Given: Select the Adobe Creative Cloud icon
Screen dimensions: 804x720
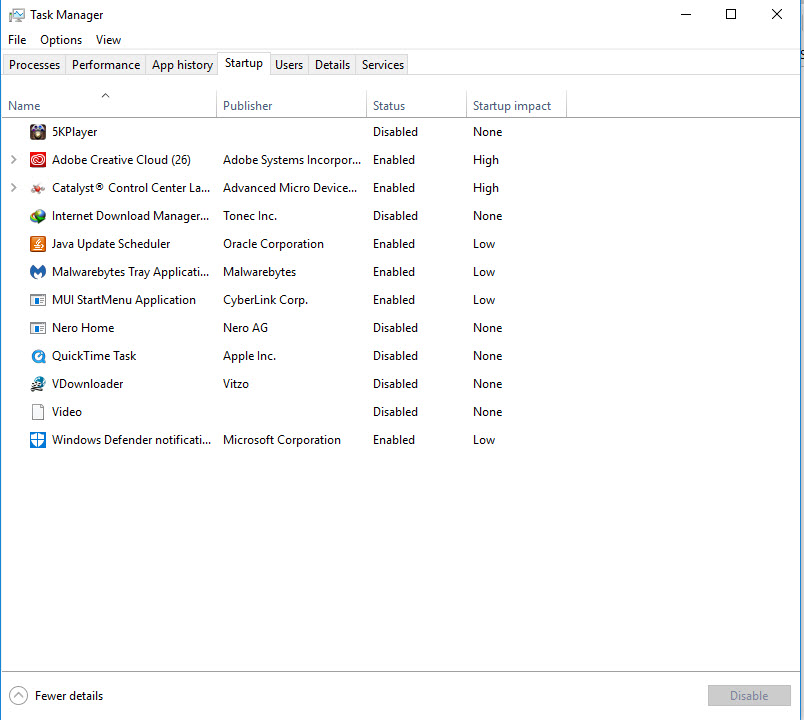Looking at the screenshot, I should click(38, 160).
